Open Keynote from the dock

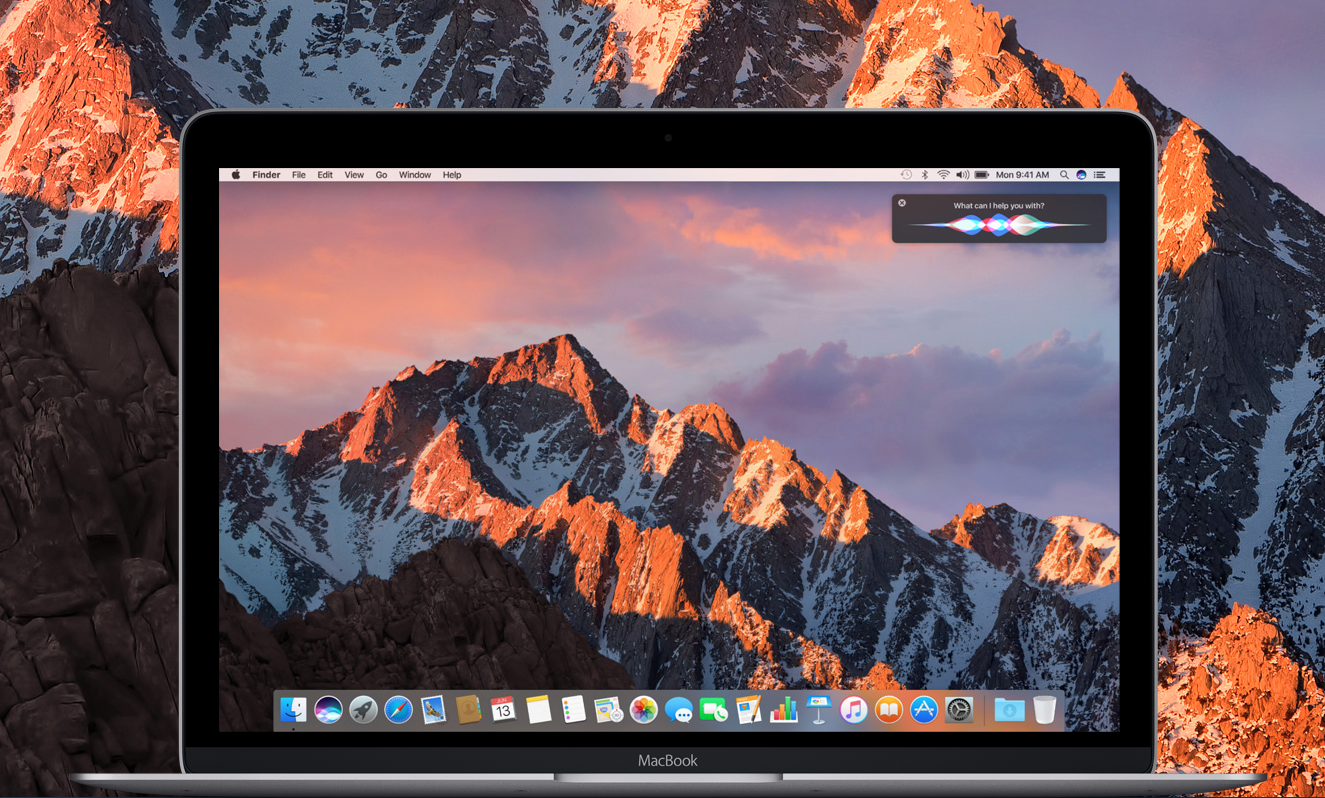pyautogui.click(x=819, y=710)
